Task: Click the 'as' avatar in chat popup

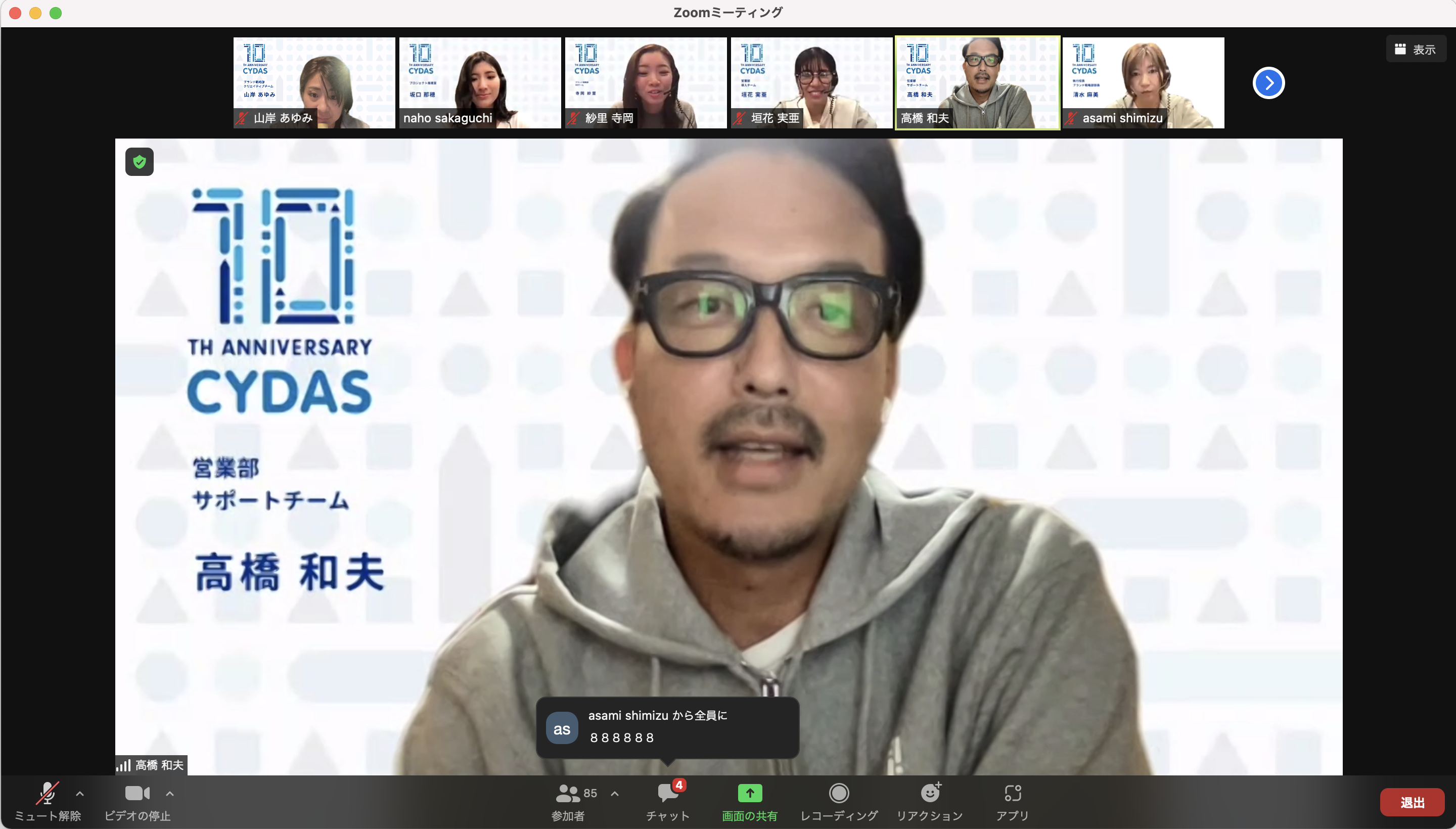Action: pyautogui.click(x=562, y=728)
